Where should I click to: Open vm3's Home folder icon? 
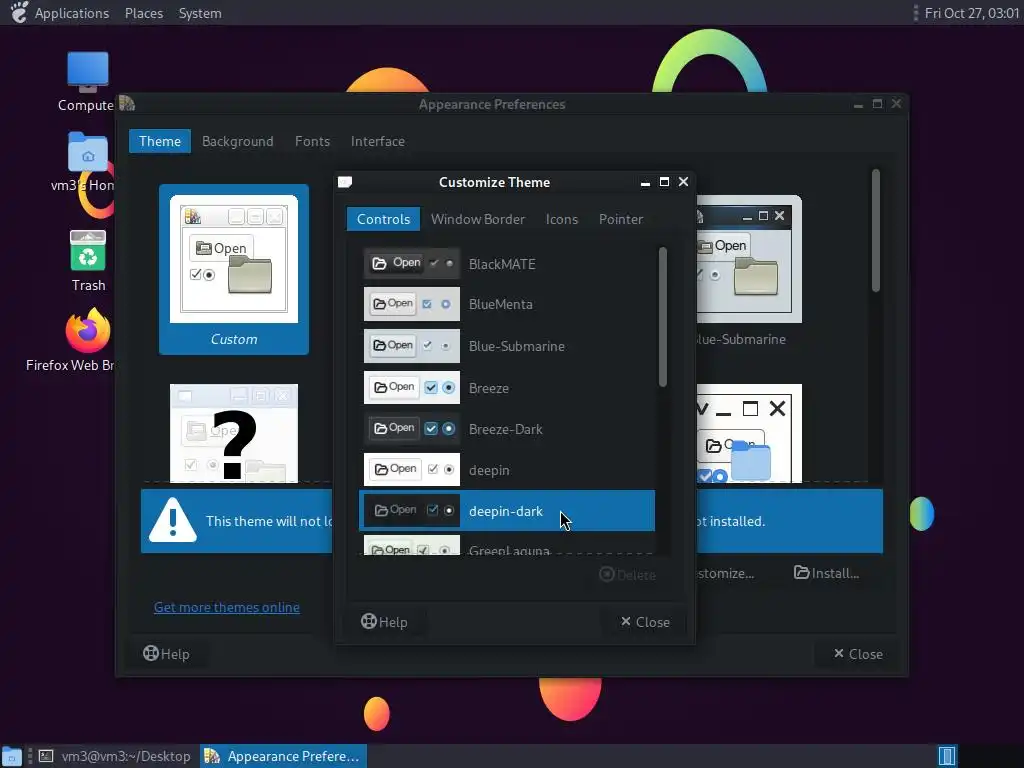click(88, 152)
